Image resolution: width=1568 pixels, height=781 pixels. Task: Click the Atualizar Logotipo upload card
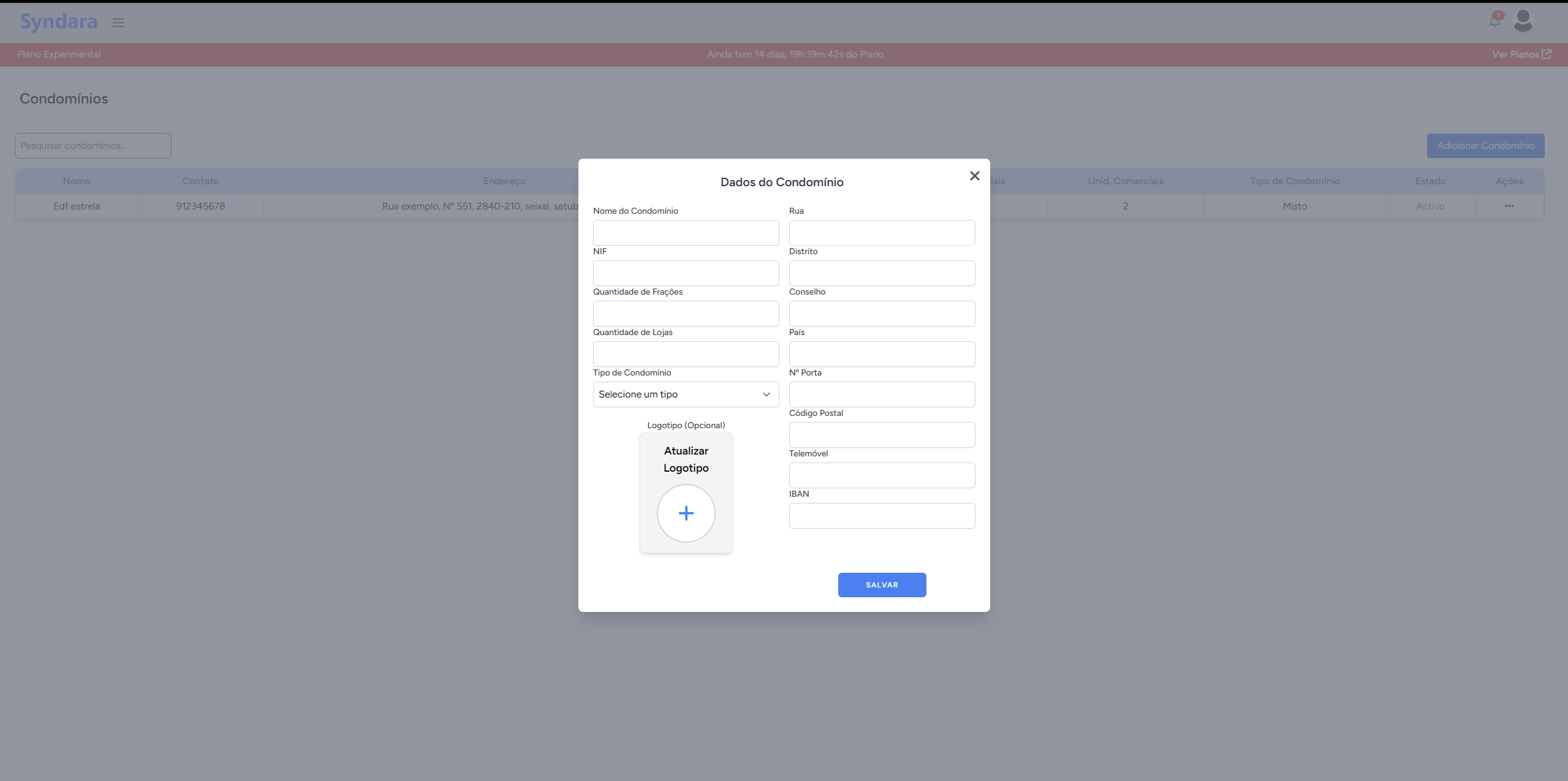click(x=686, y=459)
